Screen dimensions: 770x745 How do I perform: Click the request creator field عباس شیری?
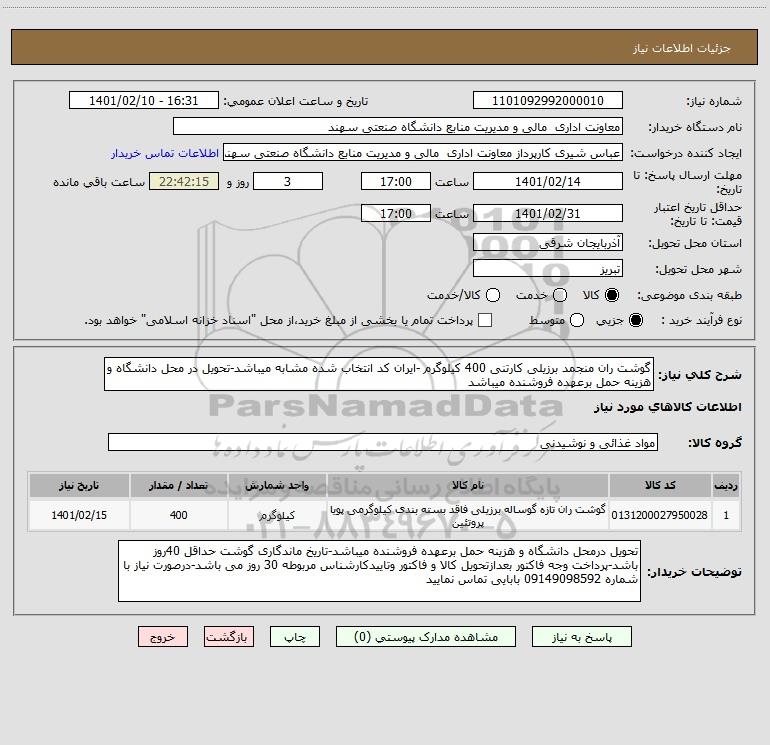(x=423, y=153)
